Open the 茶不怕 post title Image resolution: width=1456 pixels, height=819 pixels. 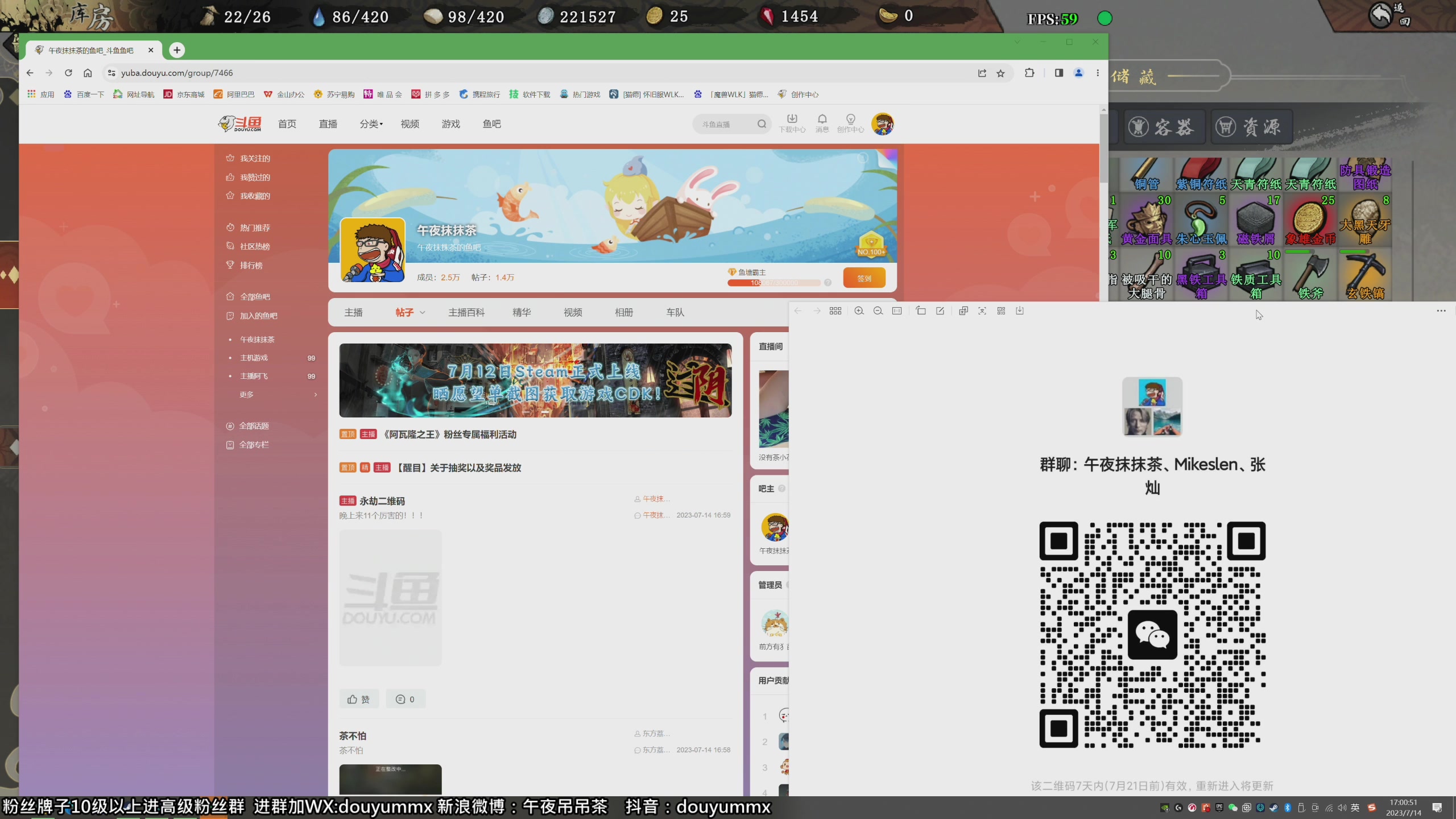point(353,736)
